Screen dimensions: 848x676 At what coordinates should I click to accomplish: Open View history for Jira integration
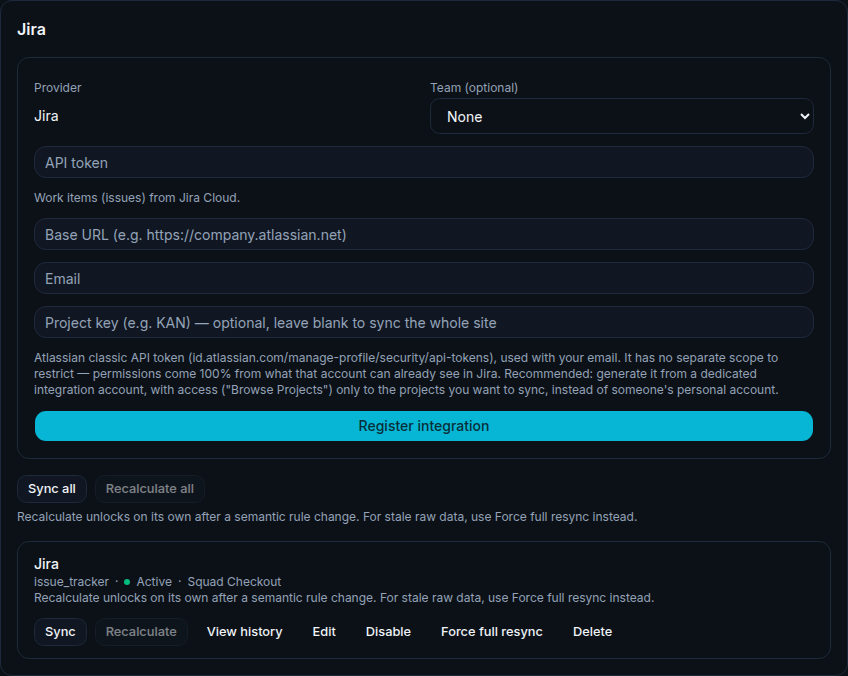244,632
